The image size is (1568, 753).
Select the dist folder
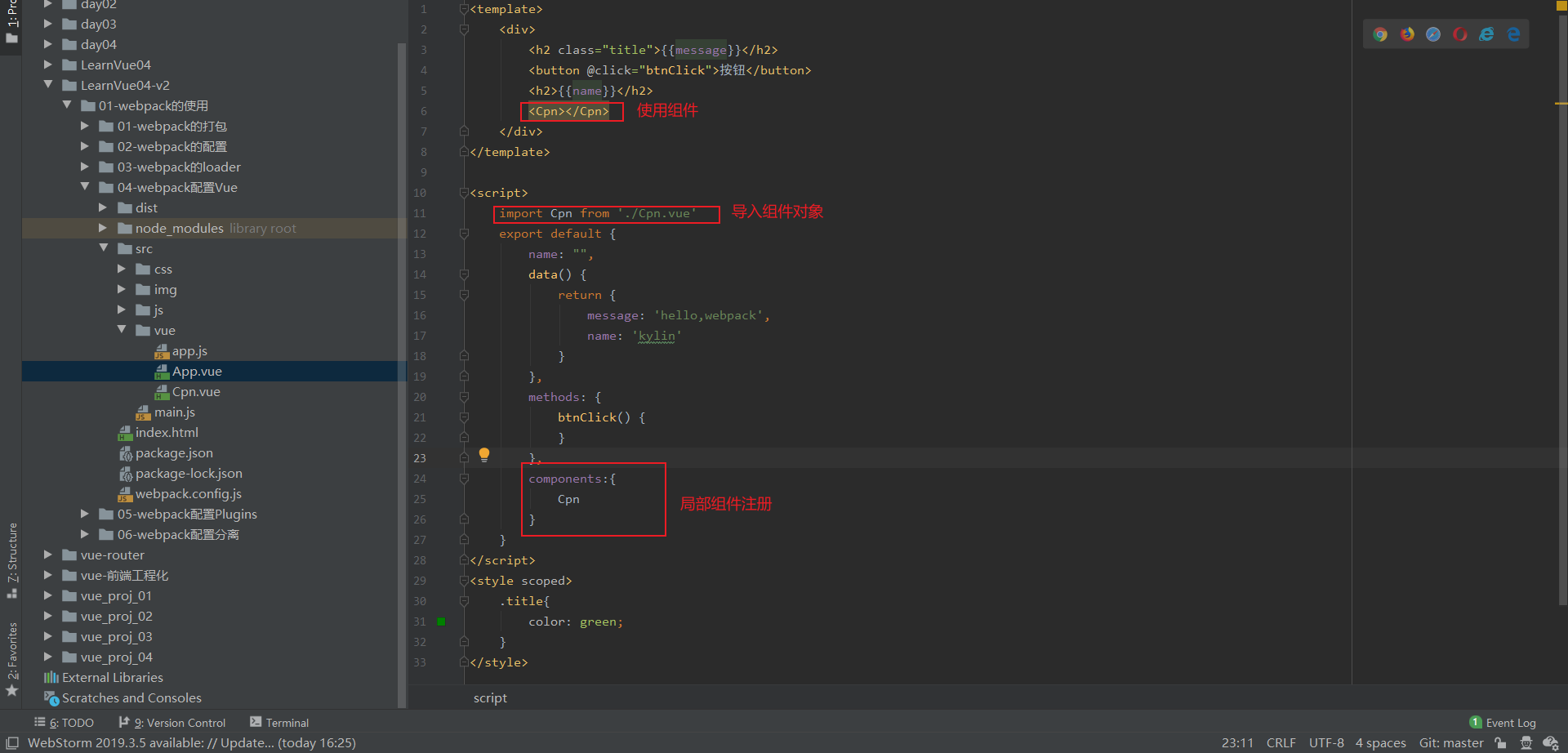coord(146,208)
